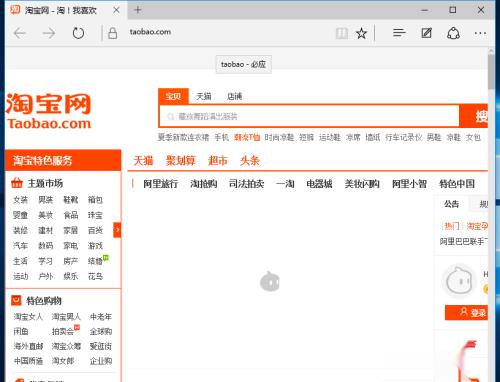Open the 结婚 category
Screen dimensions: 500x382
95,261
